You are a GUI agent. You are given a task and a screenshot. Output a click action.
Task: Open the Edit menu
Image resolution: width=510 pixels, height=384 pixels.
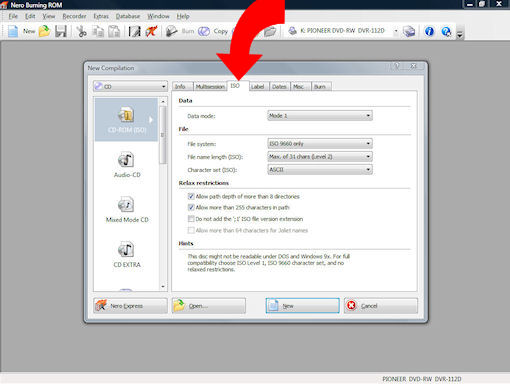(30, 16)
